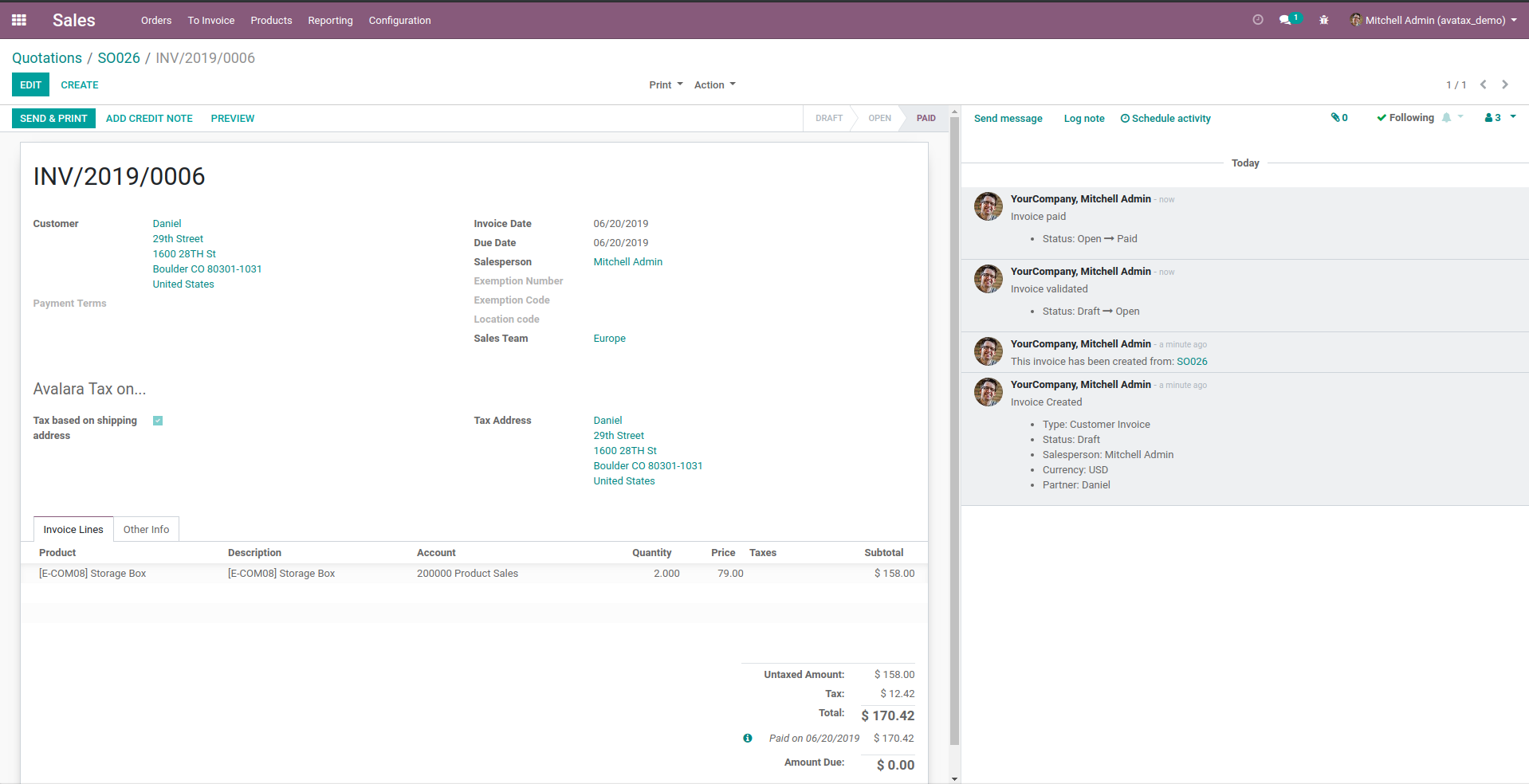Viewport: 1529px width, 784px height.
Task: Open the Reporting menu
Action: (330, 21)
